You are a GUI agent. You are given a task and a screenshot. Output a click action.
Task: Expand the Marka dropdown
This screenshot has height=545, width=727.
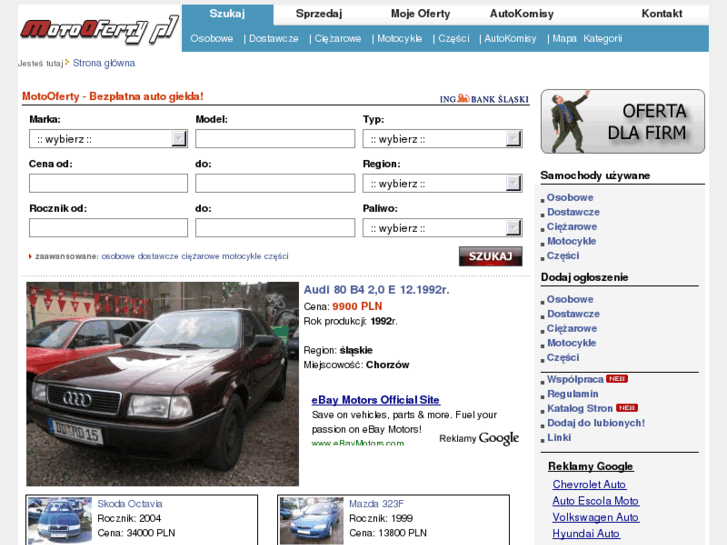coord(108,139)
